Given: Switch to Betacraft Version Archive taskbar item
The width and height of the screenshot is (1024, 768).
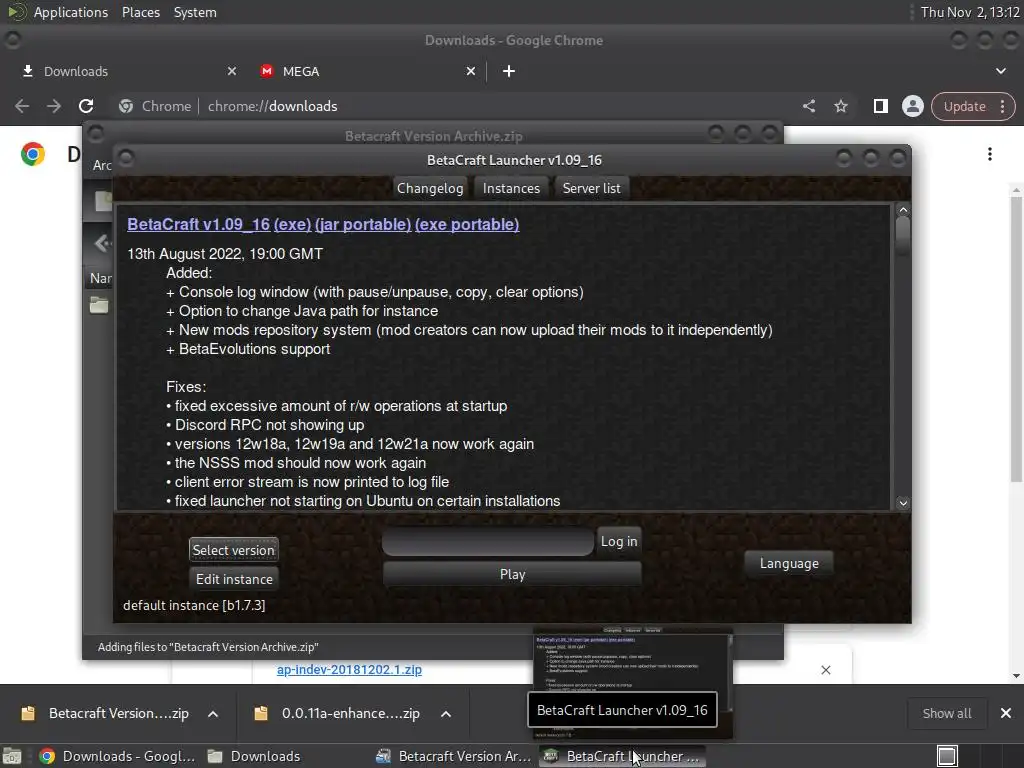Looking at the screenshot, I should tap(453, 756).
